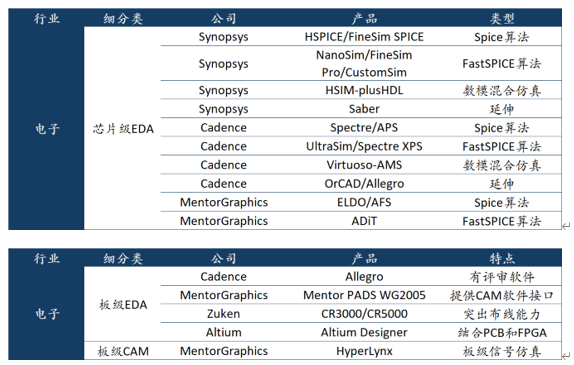Image resolution: width=574 pixels, height=365 pixels.
Task: Click the HSIM-plusHDL product cell
Action: click(x=364, y=90)
